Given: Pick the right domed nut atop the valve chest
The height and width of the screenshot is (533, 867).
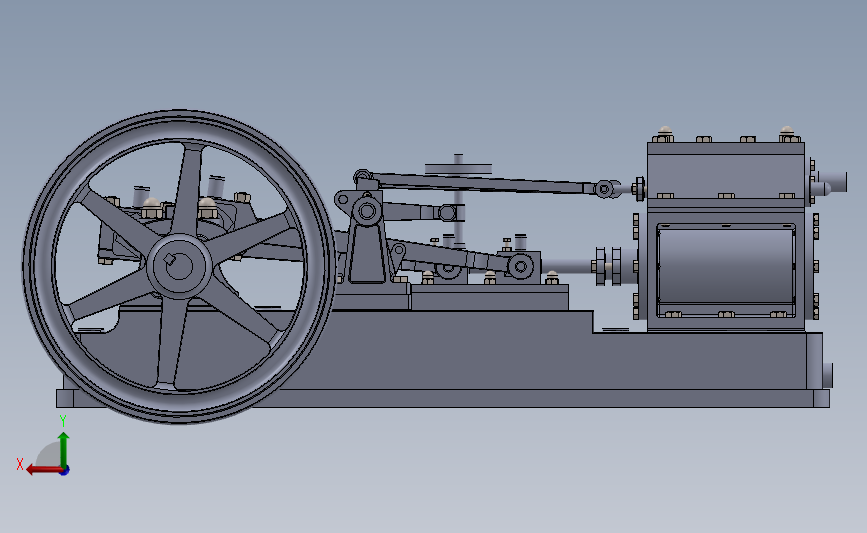Looking at the screenshot, I should tap(787, 134).
